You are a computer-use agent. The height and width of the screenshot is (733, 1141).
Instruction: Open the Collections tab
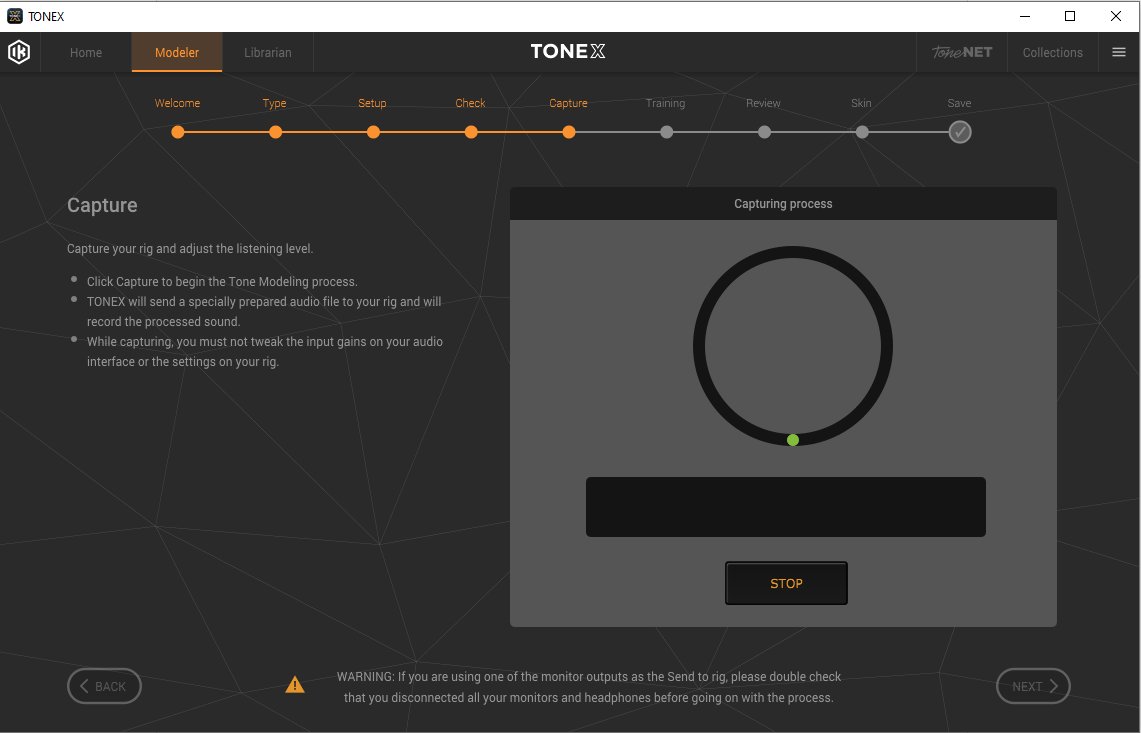point(1052,52)
